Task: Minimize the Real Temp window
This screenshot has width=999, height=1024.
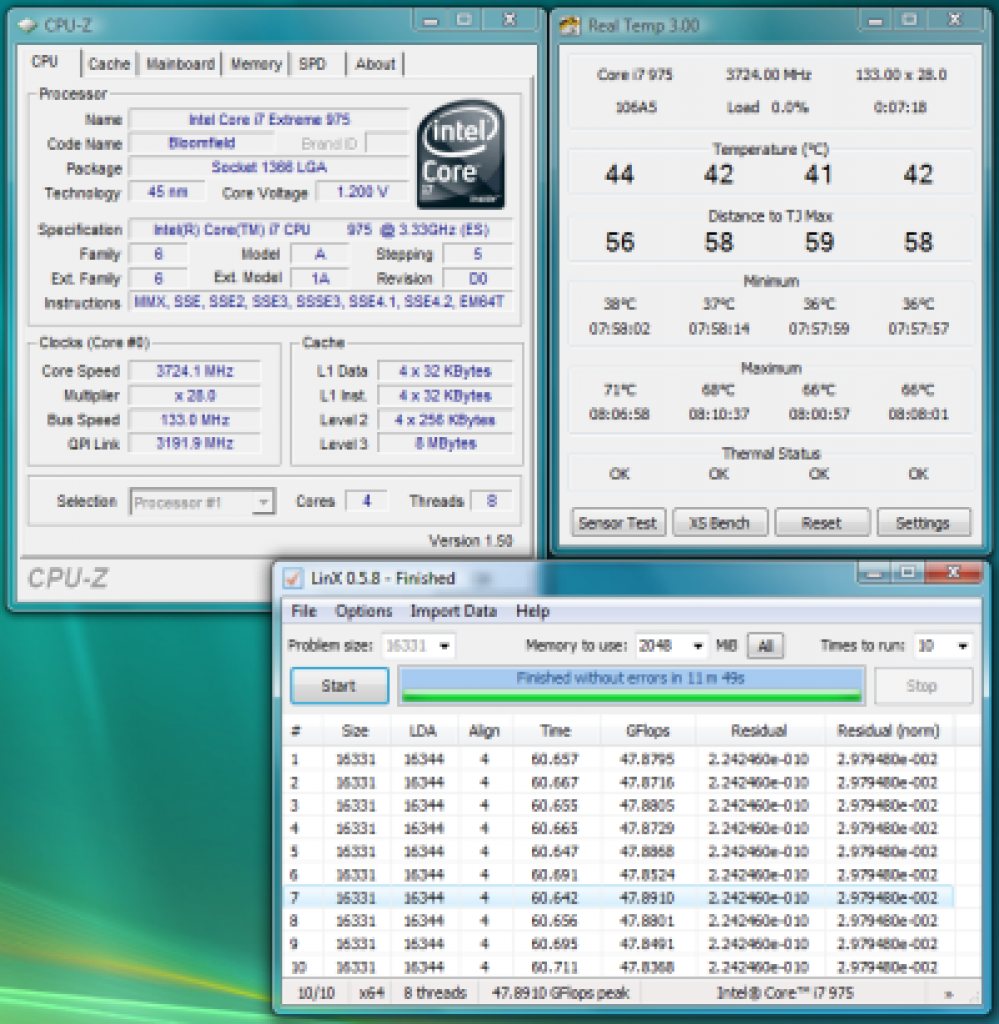Action: 876,22
